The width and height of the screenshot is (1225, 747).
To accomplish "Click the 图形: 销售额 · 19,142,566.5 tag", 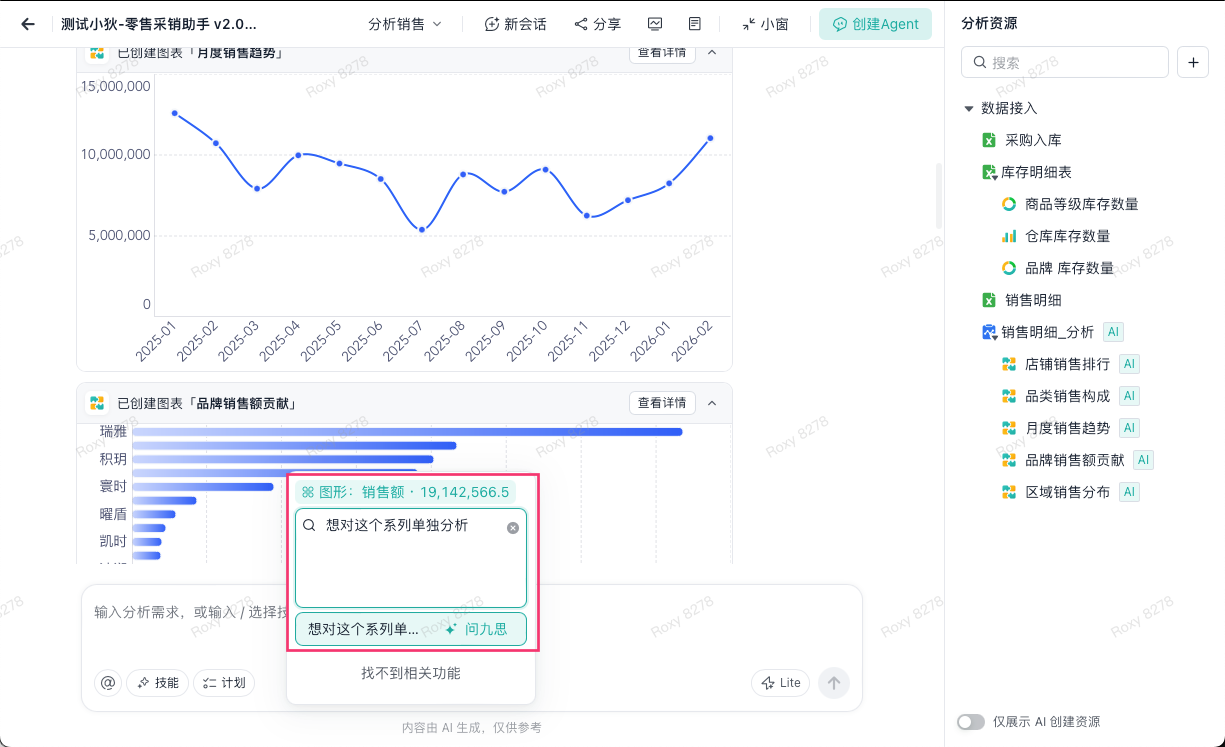I will 405,492.
